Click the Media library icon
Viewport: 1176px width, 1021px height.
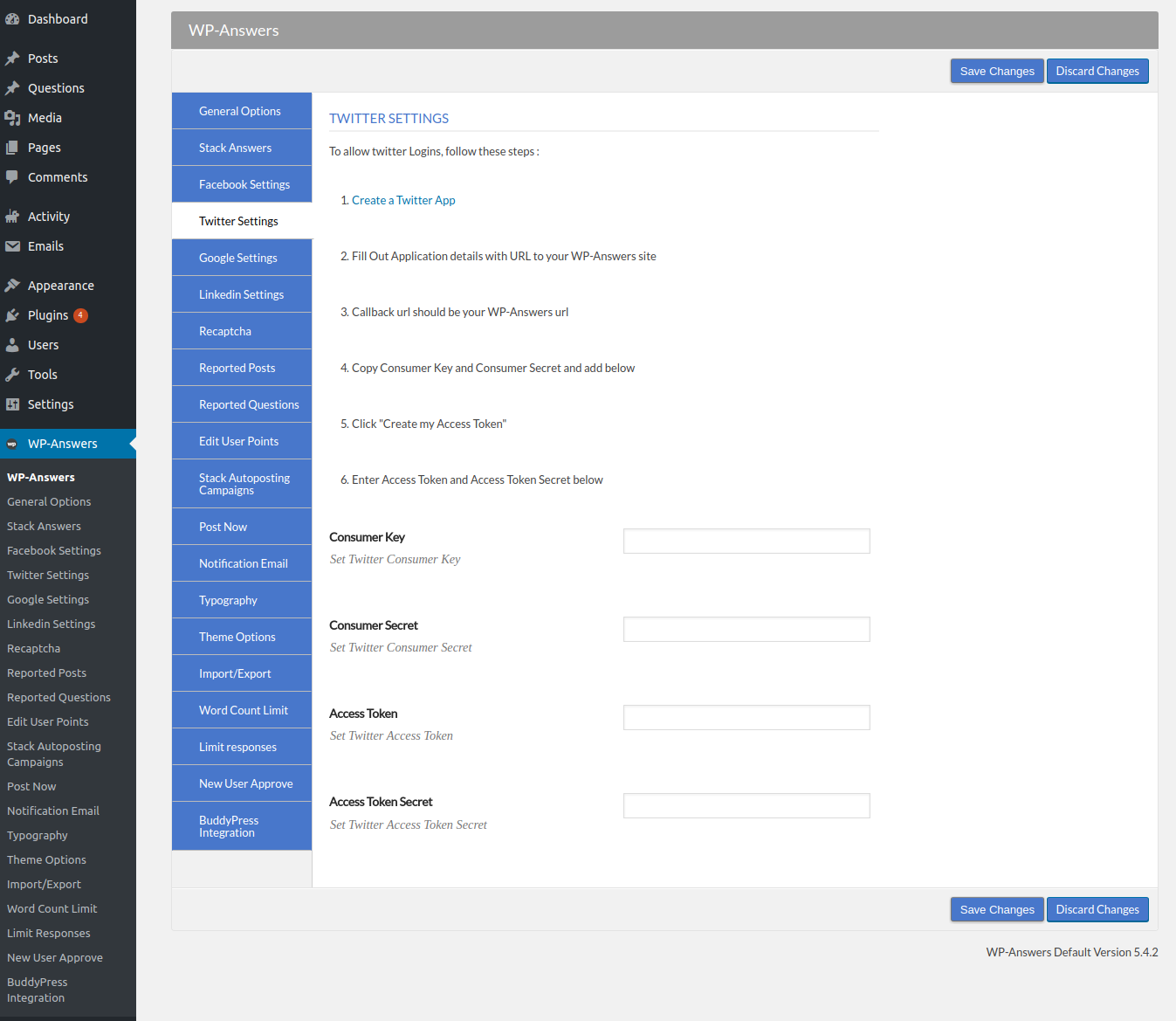[12, 118]
